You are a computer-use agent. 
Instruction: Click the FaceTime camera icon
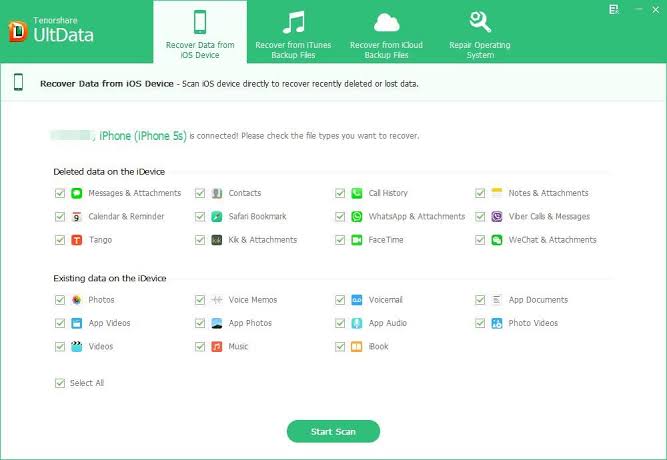(356, 240)
